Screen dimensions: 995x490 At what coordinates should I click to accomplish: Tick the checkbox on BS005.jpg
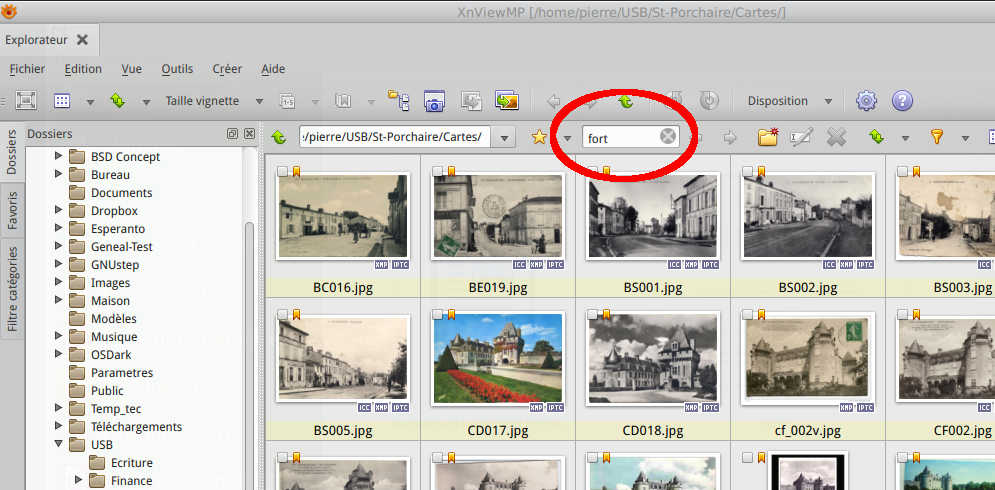tap(282, 314)
